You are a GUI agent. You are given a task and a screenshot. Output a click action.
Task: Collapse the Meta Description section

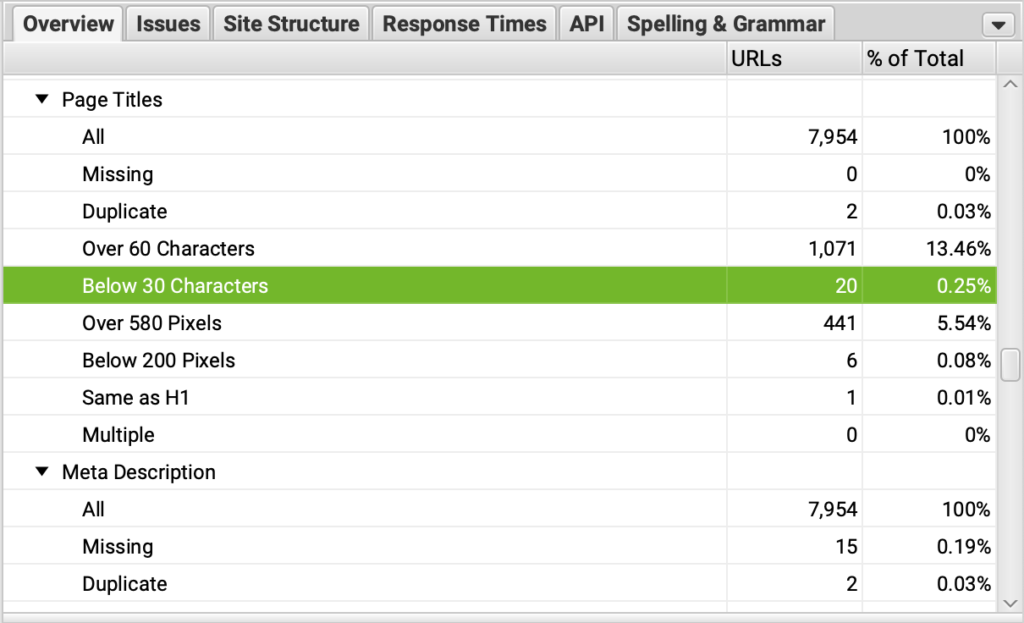click(x=42, y=472)
